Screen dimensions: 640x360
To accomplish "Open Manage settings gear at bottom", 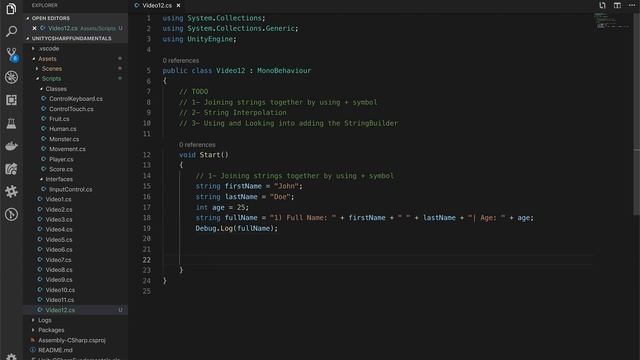I will [x=11, y=357].
